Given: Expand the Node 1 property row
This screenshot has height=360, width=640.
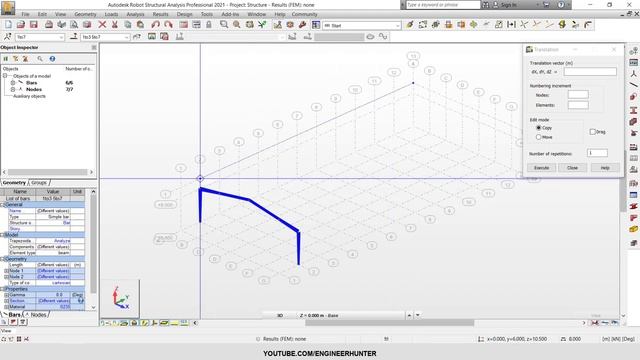Looking at the screenshot, I should coord(7,271).
